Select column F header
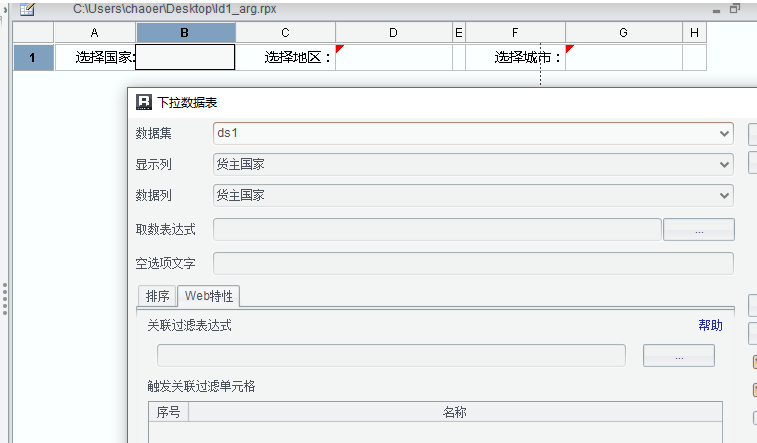757x443 pixels. coord(515,33)
